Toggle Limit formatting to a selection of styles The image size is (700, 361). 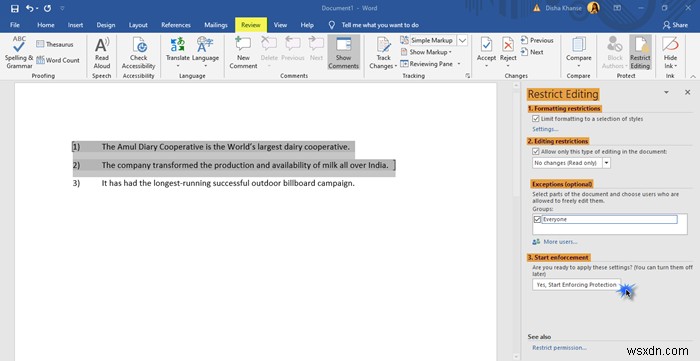[535, 119]
